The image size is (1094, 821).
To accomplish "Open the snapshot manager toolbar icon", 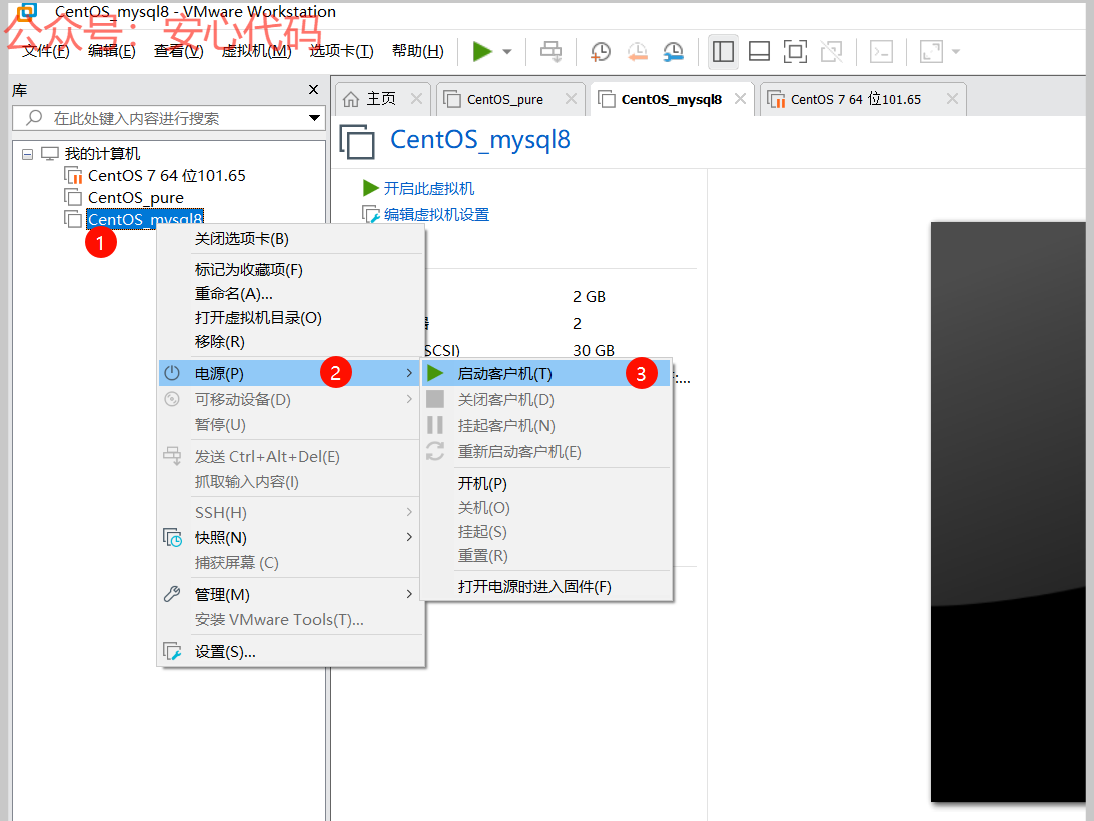I will pyautogui.click(x=673, y=51).
